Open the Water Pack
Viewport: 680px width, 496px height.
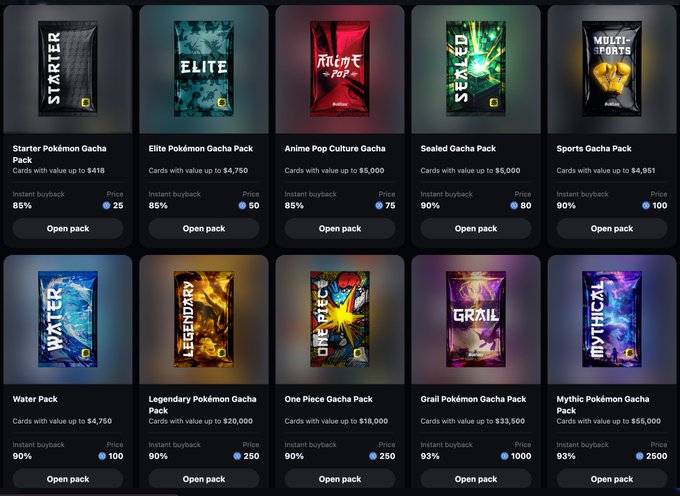point(68,479)
